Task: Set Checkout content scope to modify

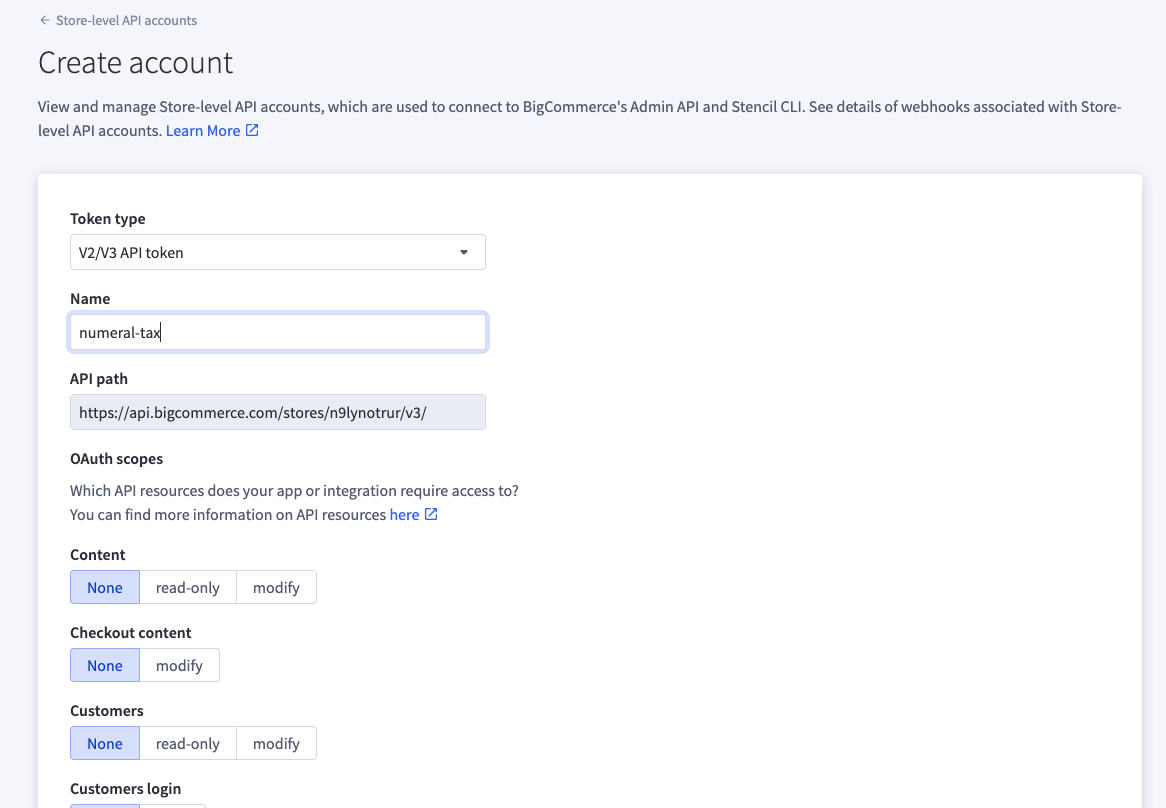Action: point(179,665)
